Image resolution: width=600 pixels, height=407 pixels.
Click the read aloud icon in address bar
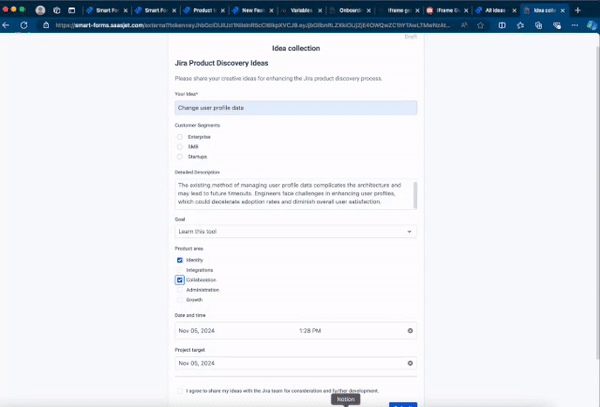[464, 25]
